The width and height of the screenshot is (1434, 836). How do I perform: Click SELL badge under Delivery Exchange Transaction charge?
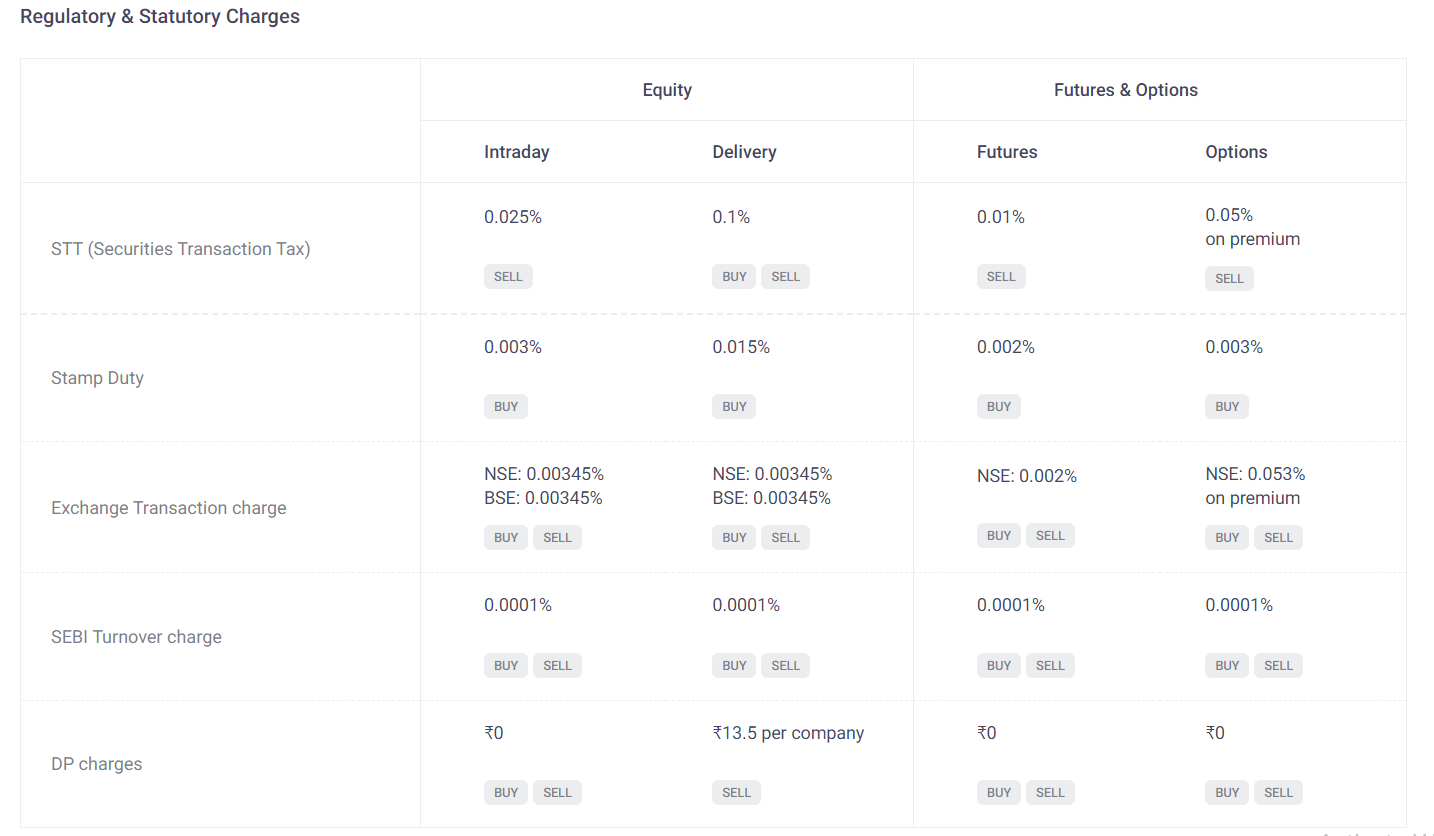tap(785, 538)
